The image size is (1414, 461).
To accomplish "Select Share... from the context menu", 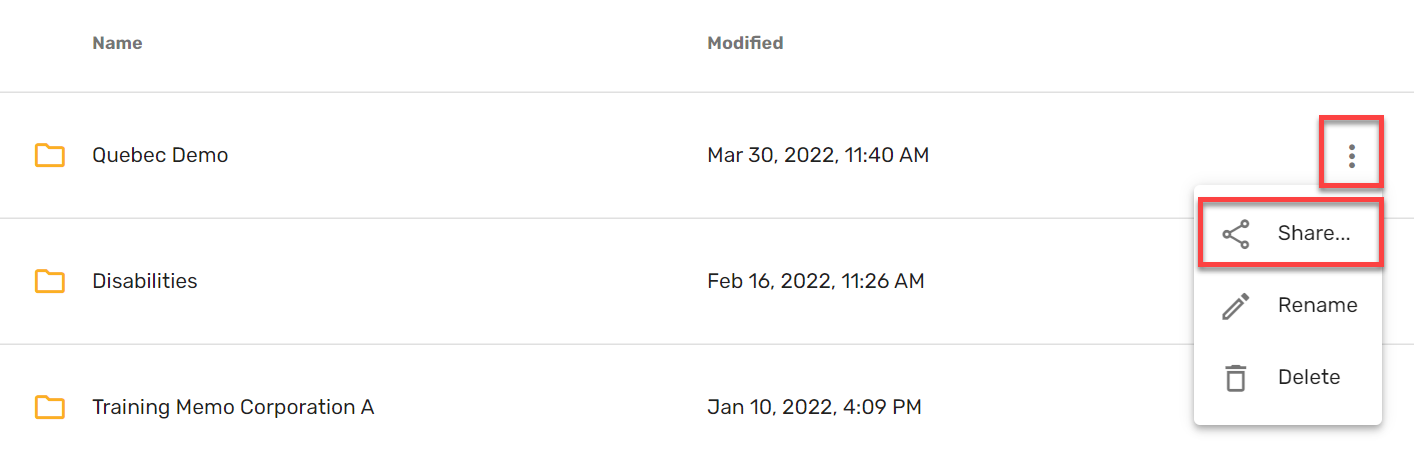I will click(x=1288, y=234).
